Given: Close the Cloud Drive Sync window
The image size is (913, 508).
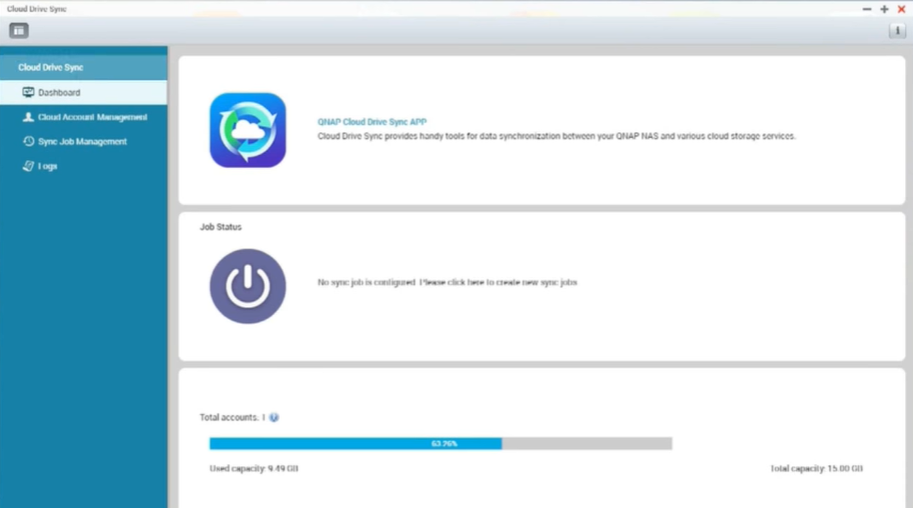Looking at the screenshot, I should 901,9.
